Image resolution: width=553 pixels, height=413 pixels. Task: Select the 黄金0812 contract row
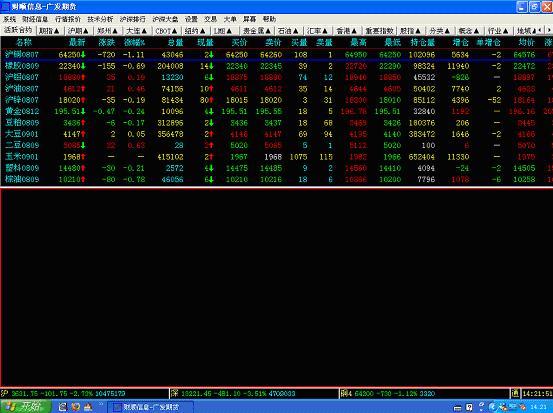coord(276,111)
